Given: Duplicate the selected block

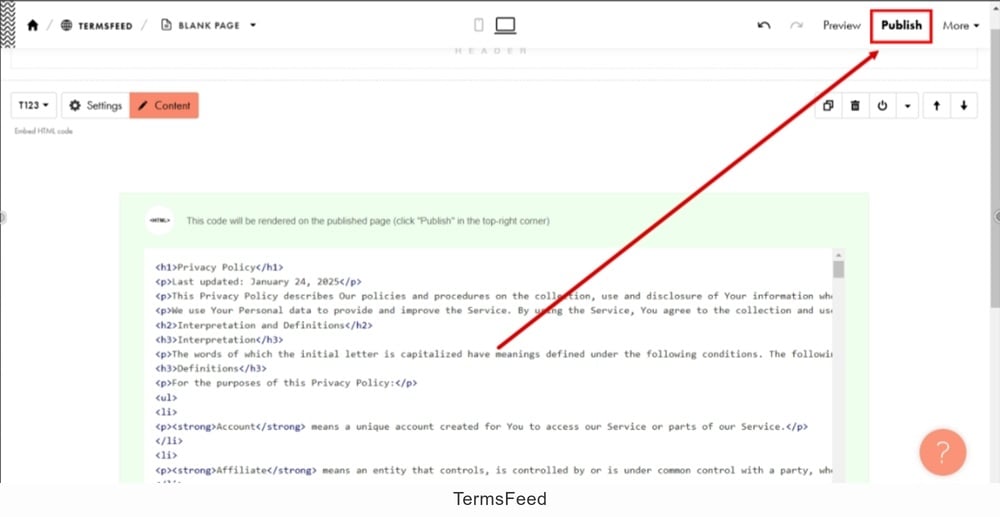Looking at the screenshot, I should point(828,106).
